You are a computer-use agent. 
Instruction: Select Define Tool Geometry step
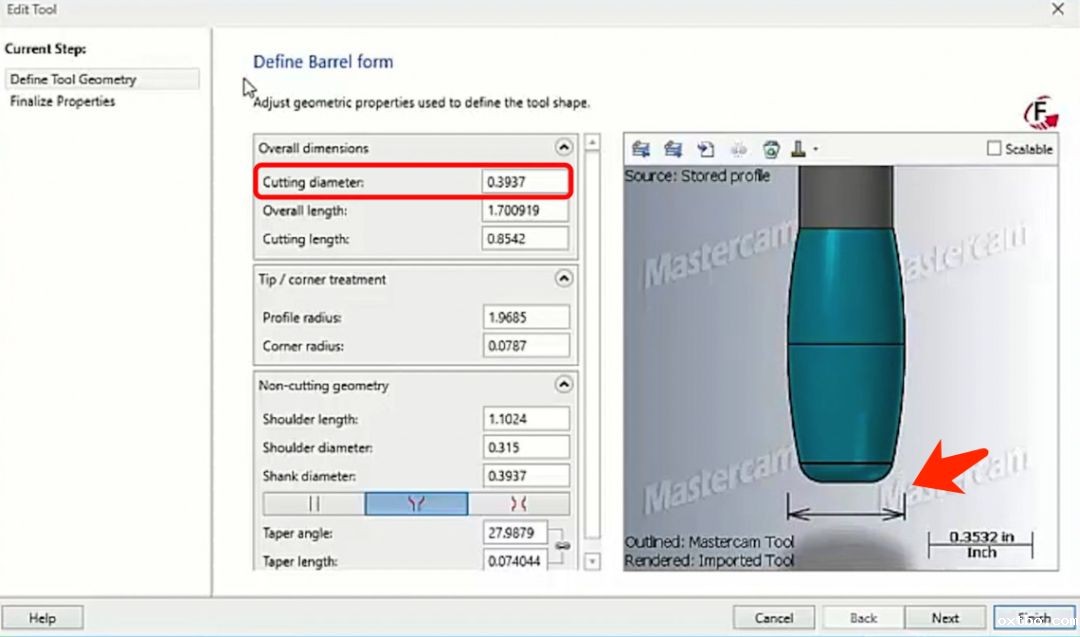73,79
